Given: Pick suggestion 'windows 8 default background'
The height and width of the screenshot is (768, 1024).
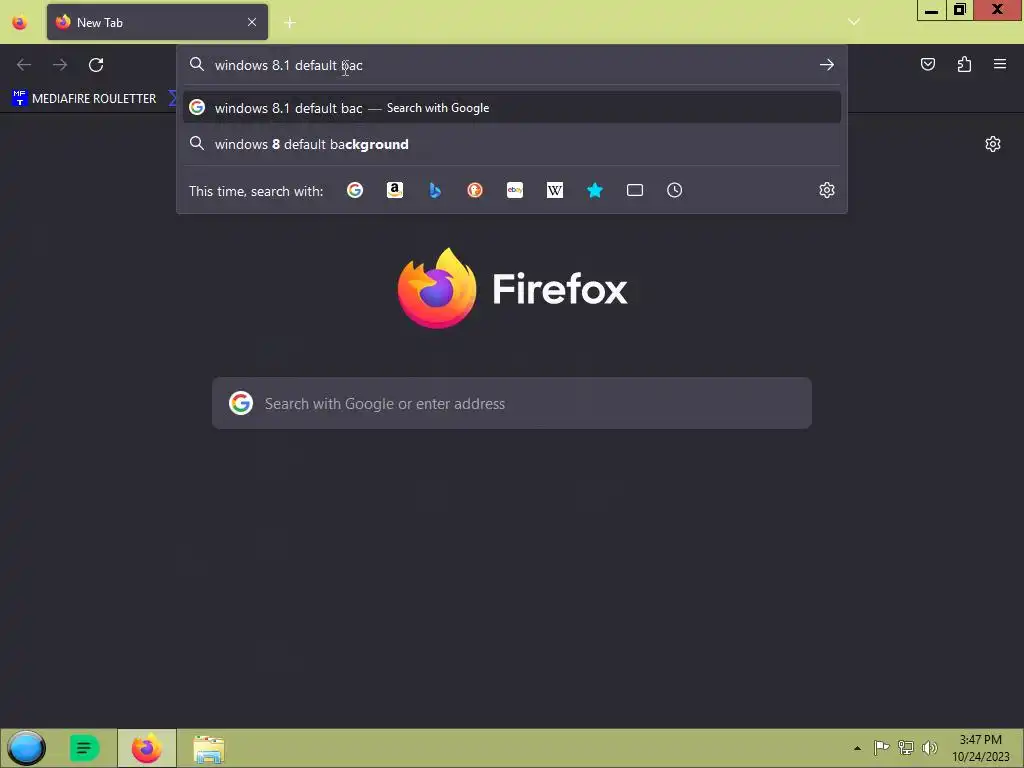Looking at the screenshot, I should [x=512, y=144].
